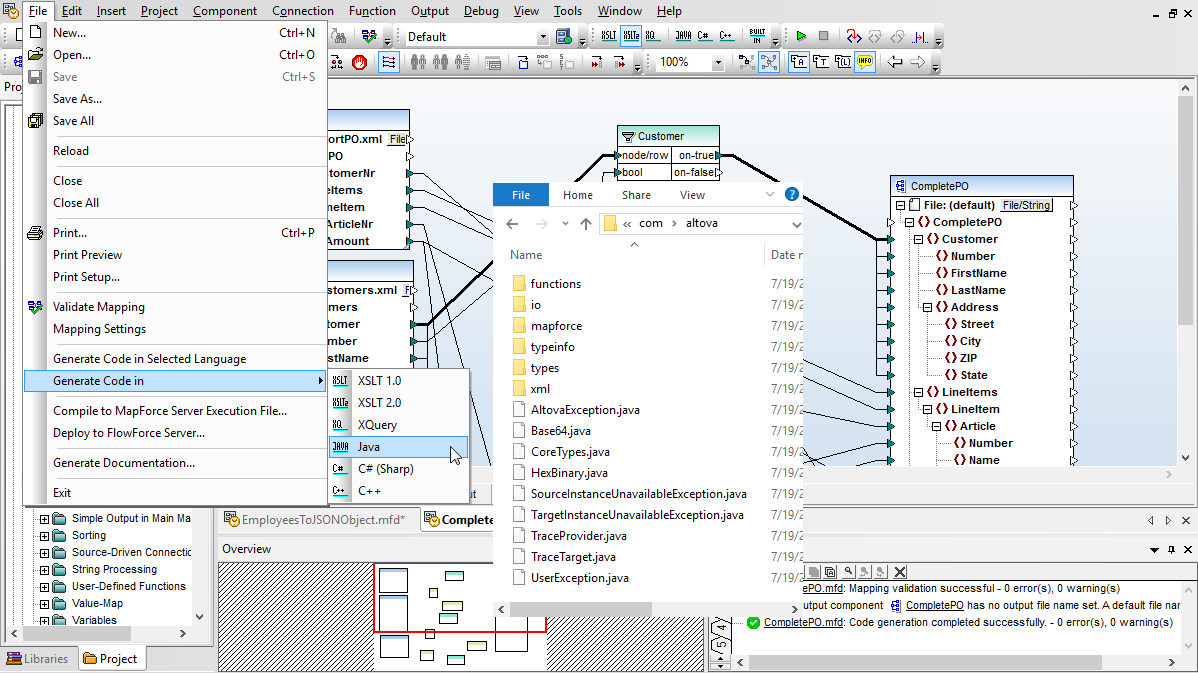Image resolution: width=1198 pixels, height=673 pixels.
Task: Click the Messages horizontal scrollbar
Action: tap(955, 662)
